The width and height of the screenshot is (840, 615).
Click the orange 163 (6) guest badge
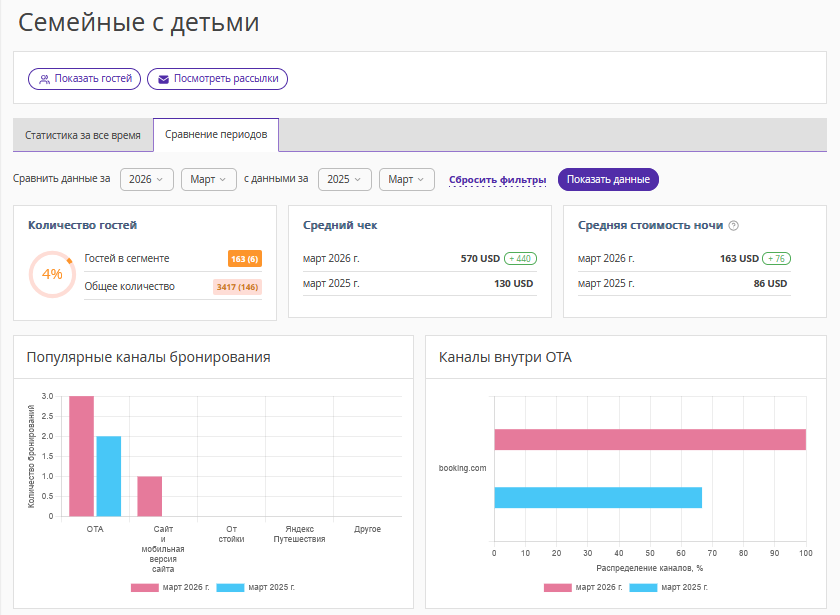click(245, 259)
